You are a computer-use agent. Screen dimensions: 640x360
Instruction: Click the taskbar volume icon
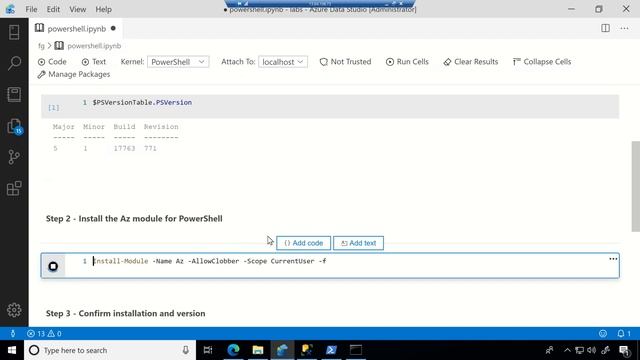point(591,350)
